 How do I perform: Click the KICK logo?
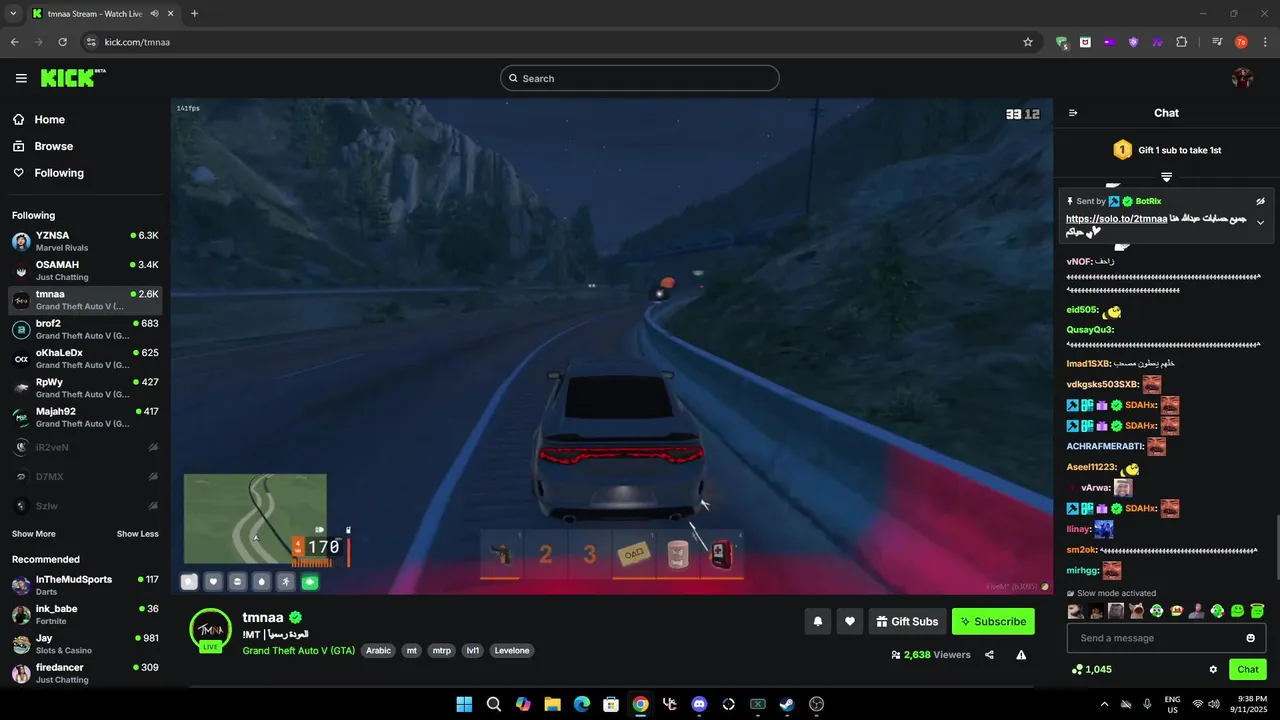[73, 78]
